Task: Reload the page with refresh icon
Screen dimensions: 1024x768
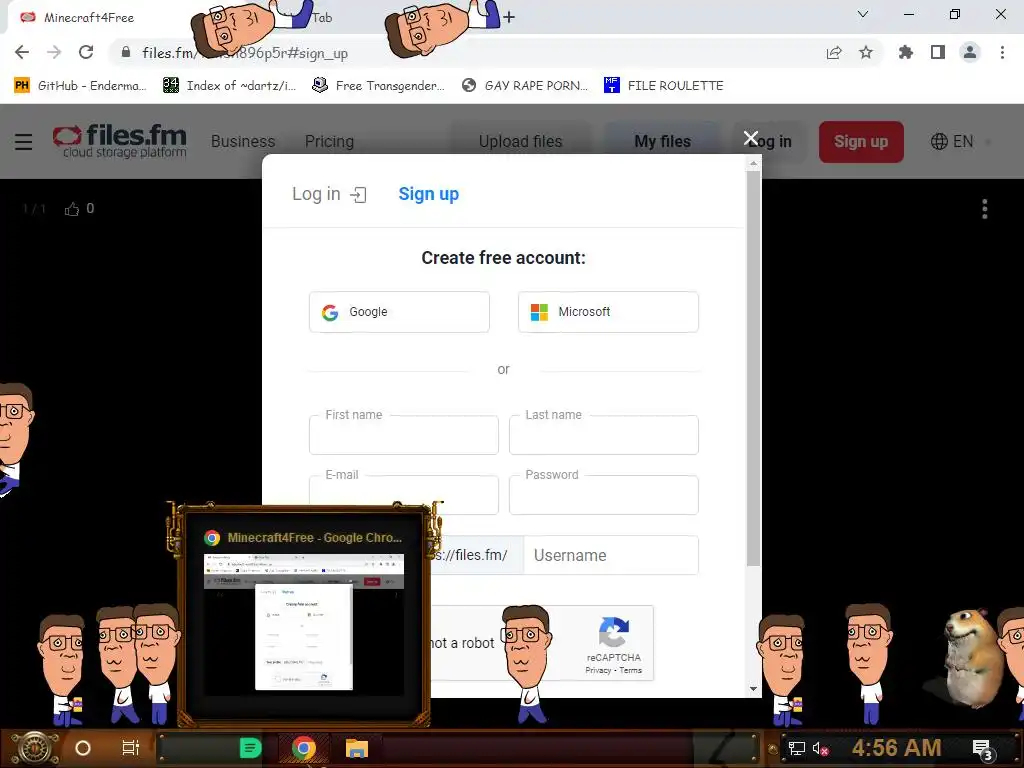Action: tap(86, 52)
